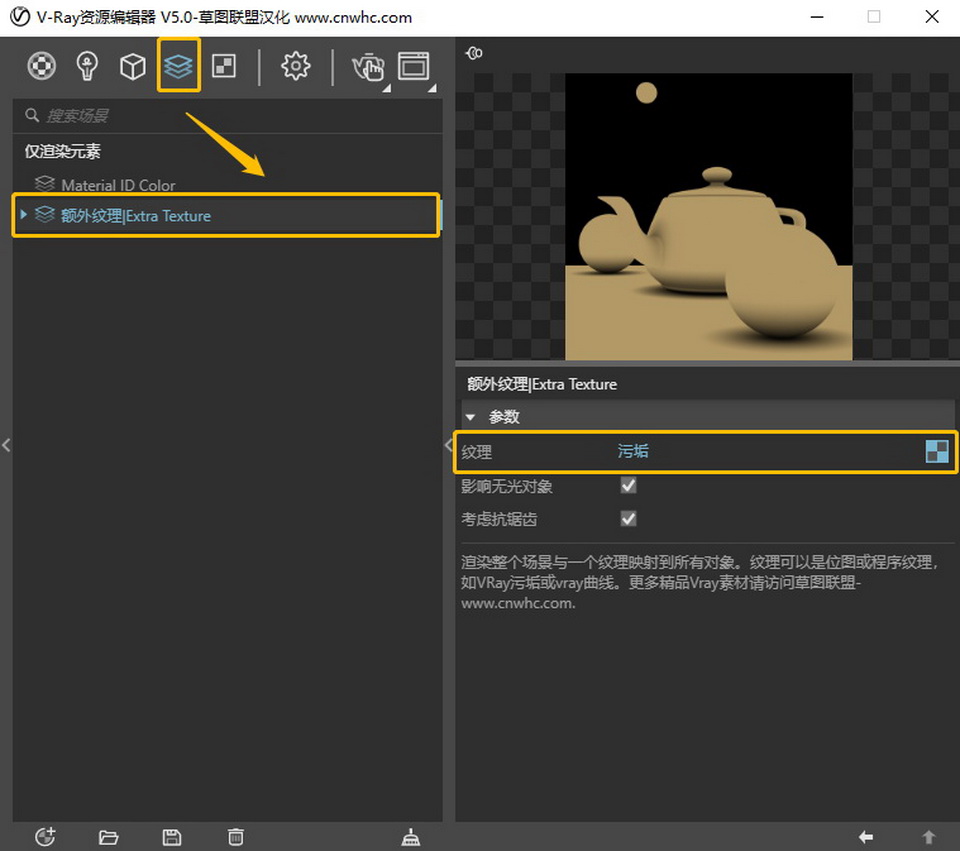Open the Render Elements layers icon

click(178, 66)
